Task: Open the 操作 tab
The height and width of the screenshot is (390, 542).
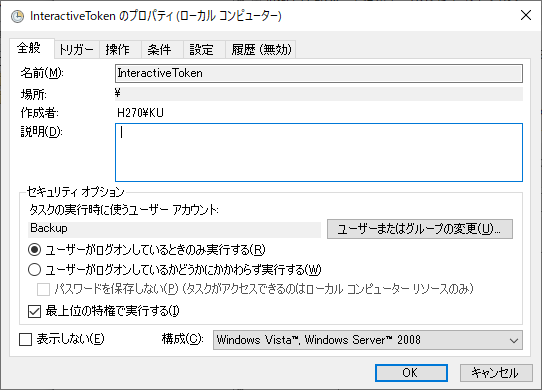Action: coord(120,49)
